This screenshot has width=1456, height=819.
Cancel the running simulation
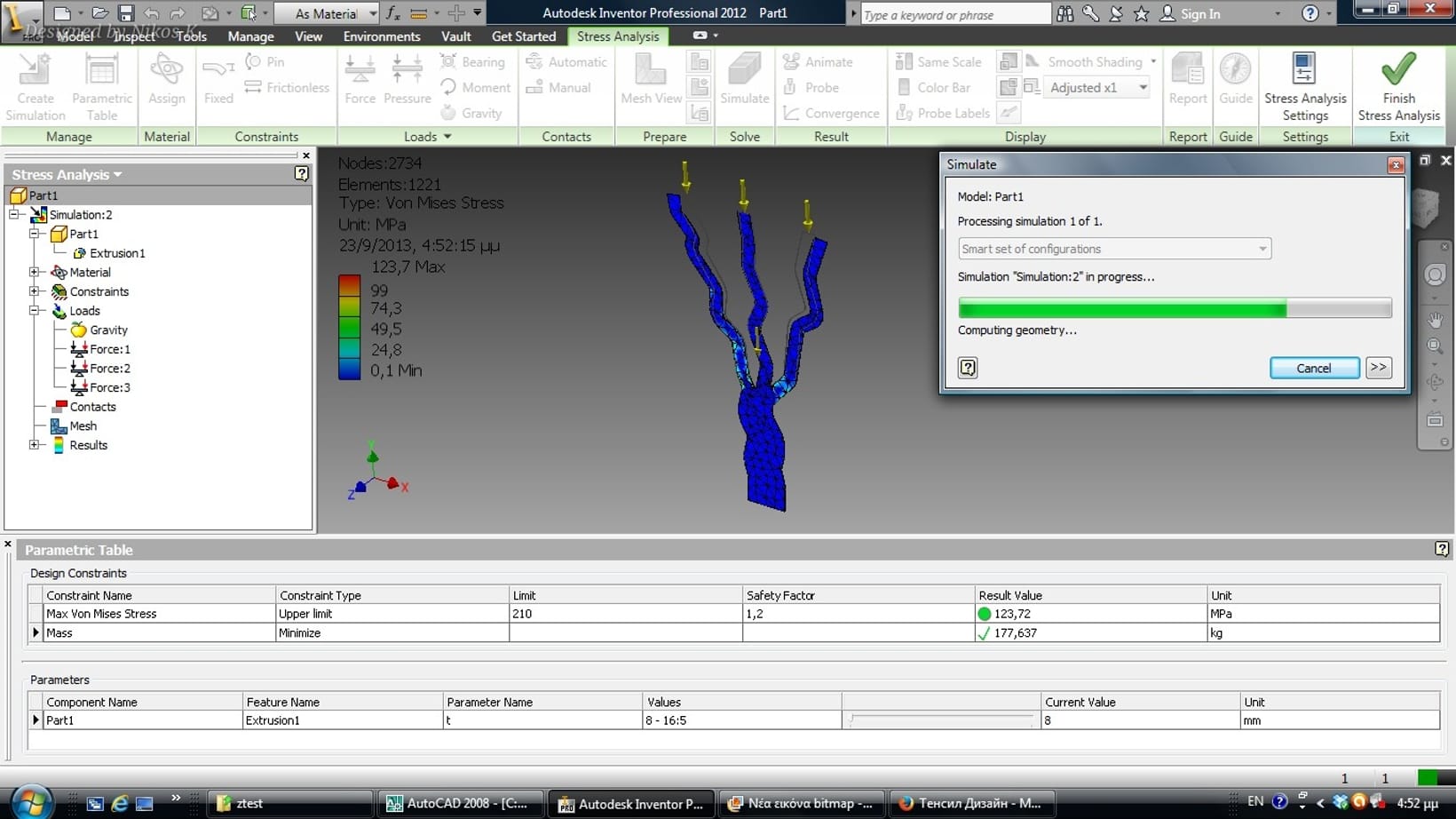coord(1314,368)
